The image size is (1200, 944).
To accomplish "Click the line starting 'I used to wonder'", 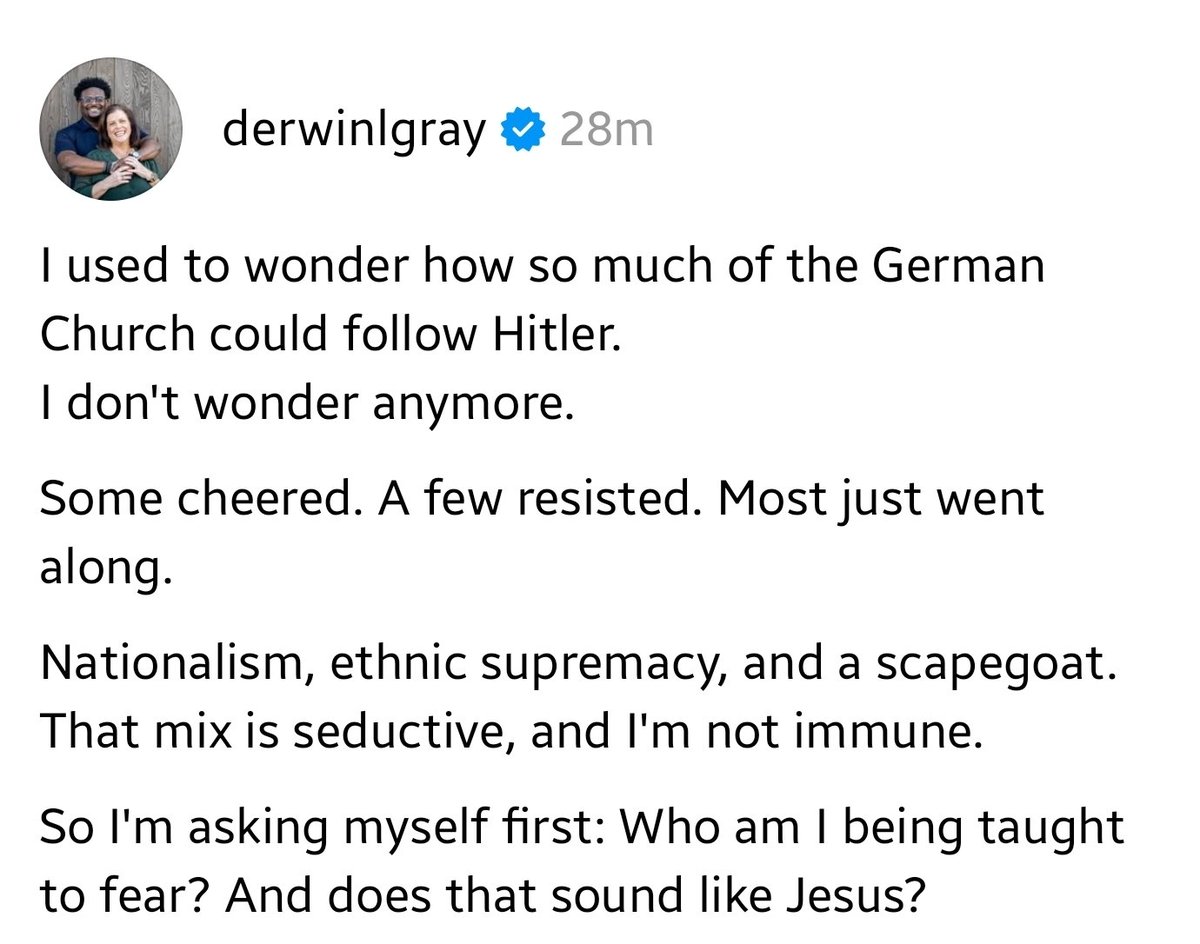I will 541,270.
